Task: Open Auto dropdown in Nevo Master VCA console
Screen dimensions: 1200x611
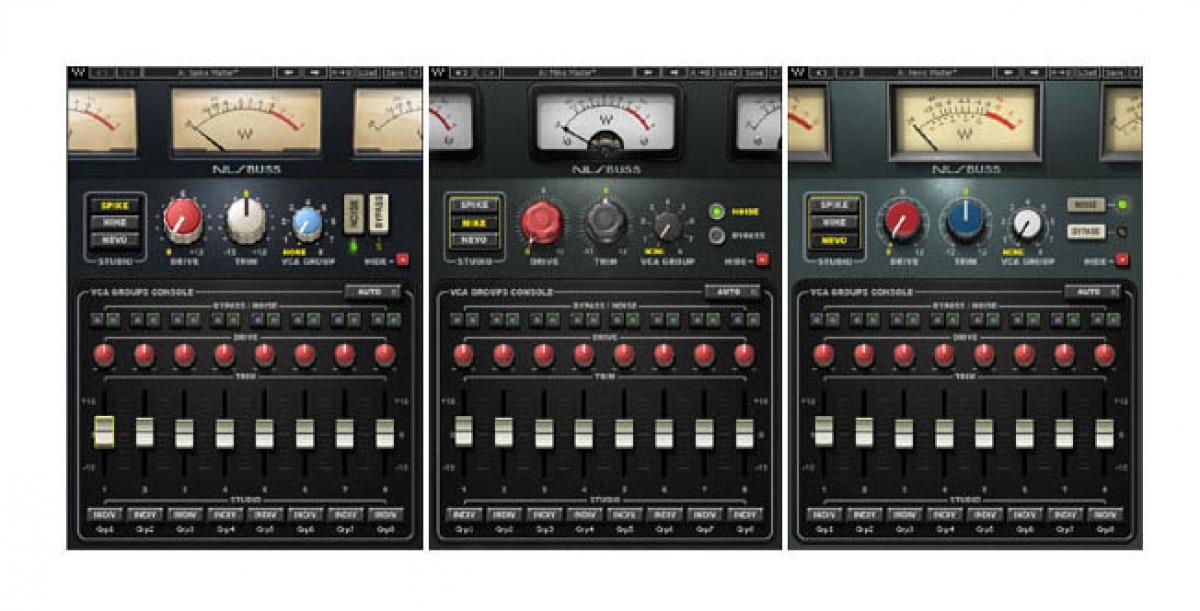Action: 1092,291
